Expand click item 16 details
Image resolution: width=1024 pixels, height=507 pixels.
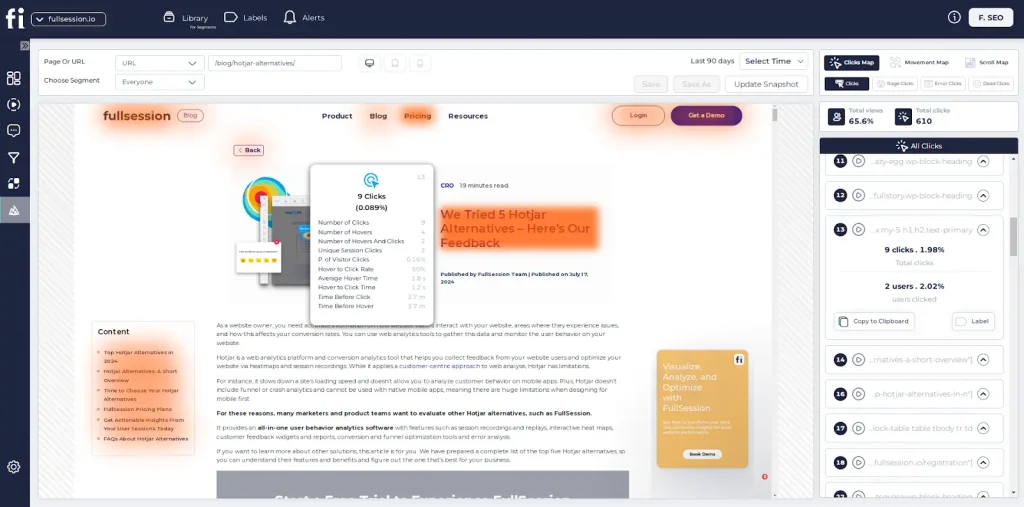(983, 394)
